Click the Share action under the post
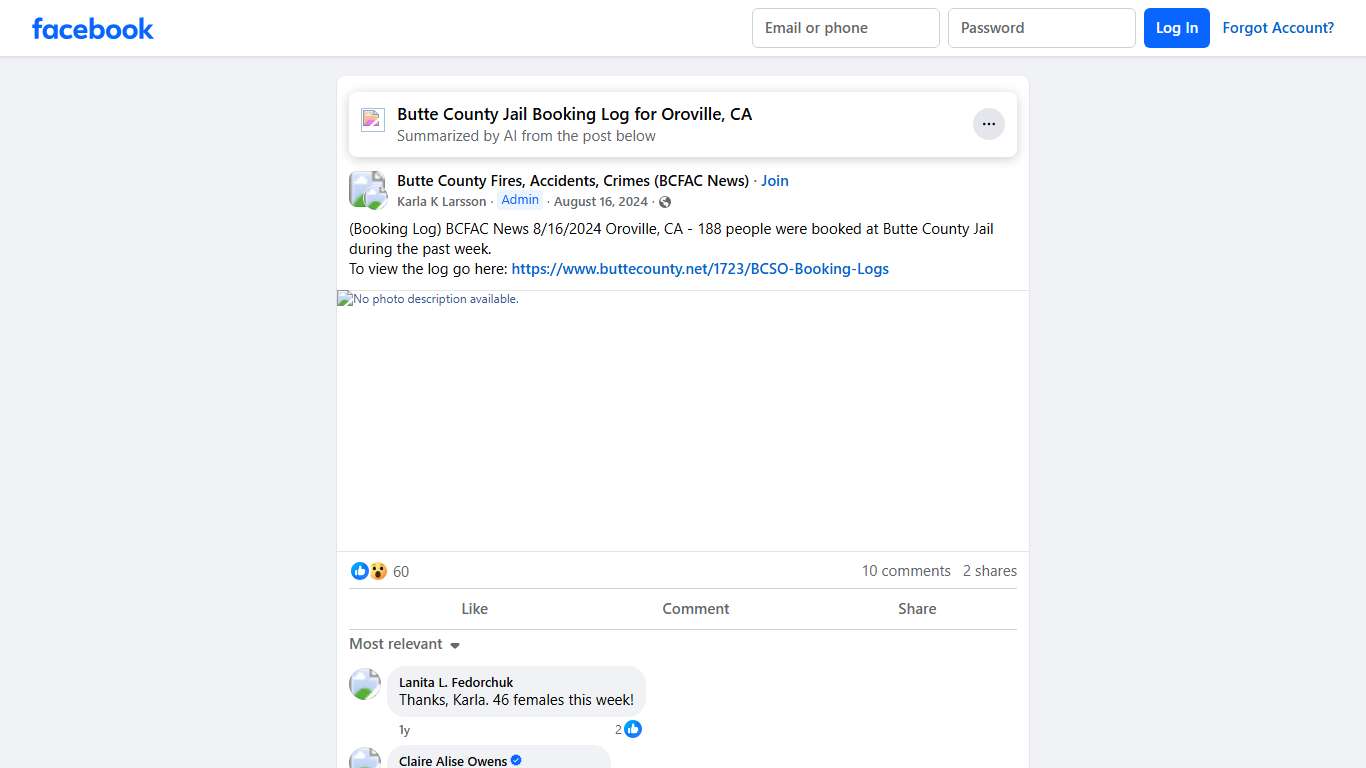 coord(917,608)
